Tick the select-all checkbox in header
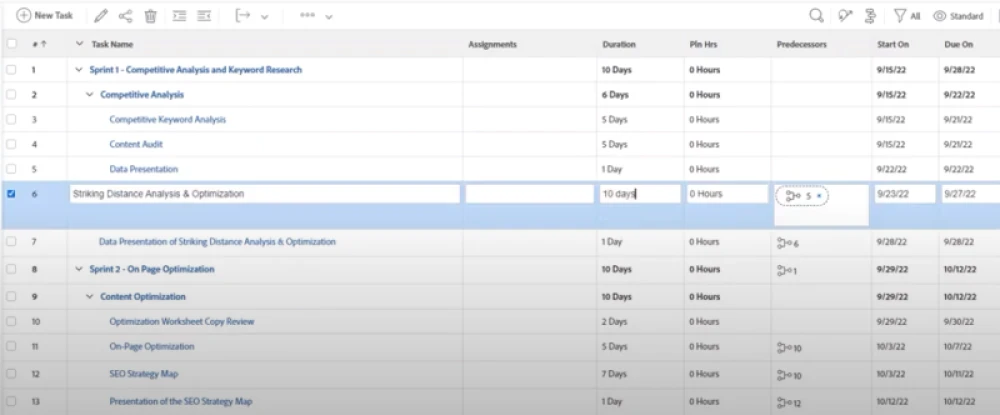This screenshot has height=415, width=1000. 12,44
